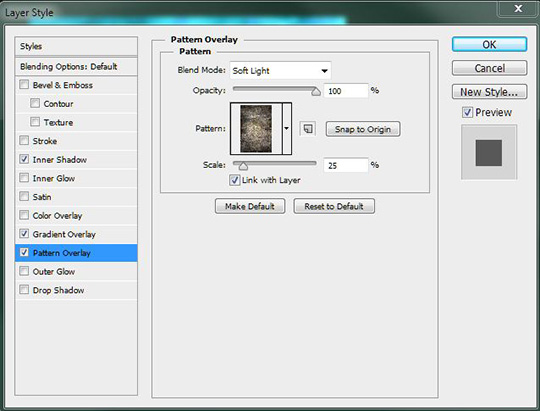Image resolution: width=540 pixels, height=411 pixels.
Task: Enable the Bevel & Emboss checkbox
Action: pos(24,84)
